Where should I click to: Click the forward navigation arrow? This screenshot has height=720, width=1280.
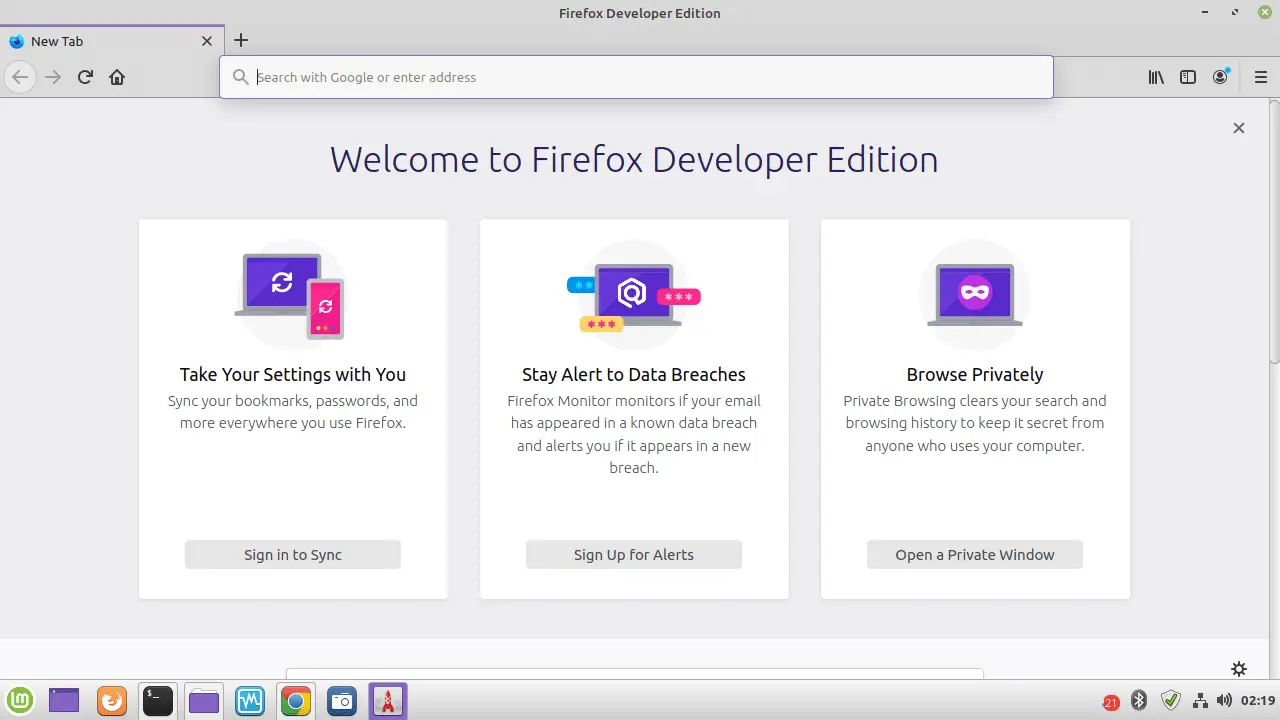(52, 77)
